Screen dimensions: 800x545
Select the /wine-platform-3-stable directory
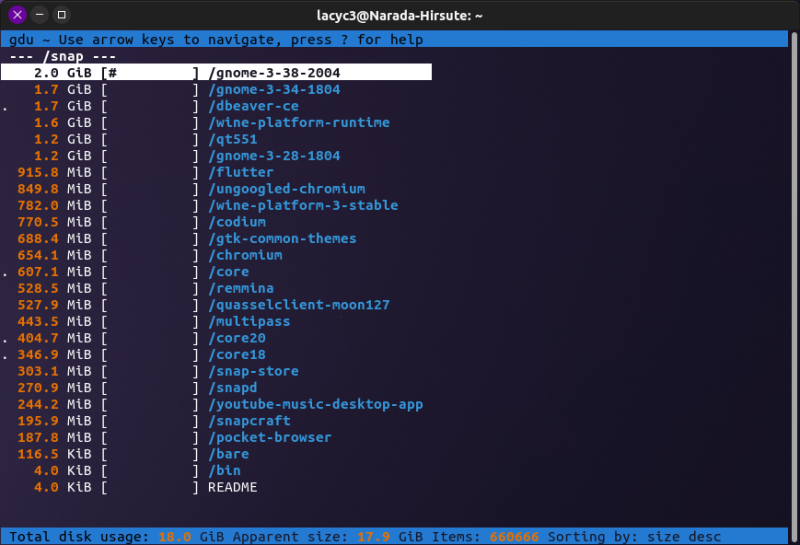coord(303,205)
